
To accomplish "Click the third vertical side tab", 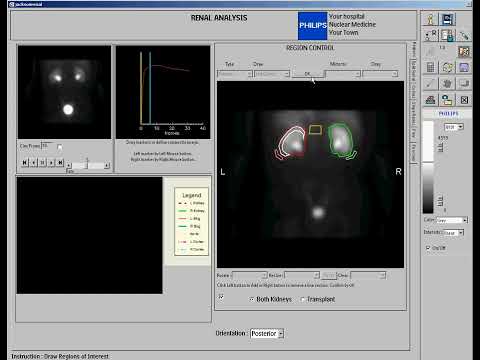I will [414, 91].
